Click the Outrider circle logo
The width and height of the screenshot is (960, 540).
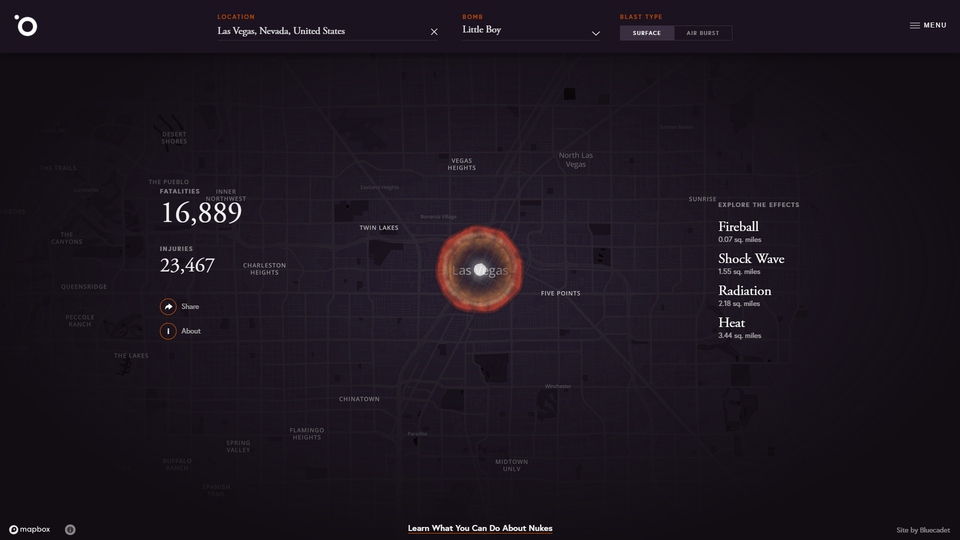coord(26,26)
